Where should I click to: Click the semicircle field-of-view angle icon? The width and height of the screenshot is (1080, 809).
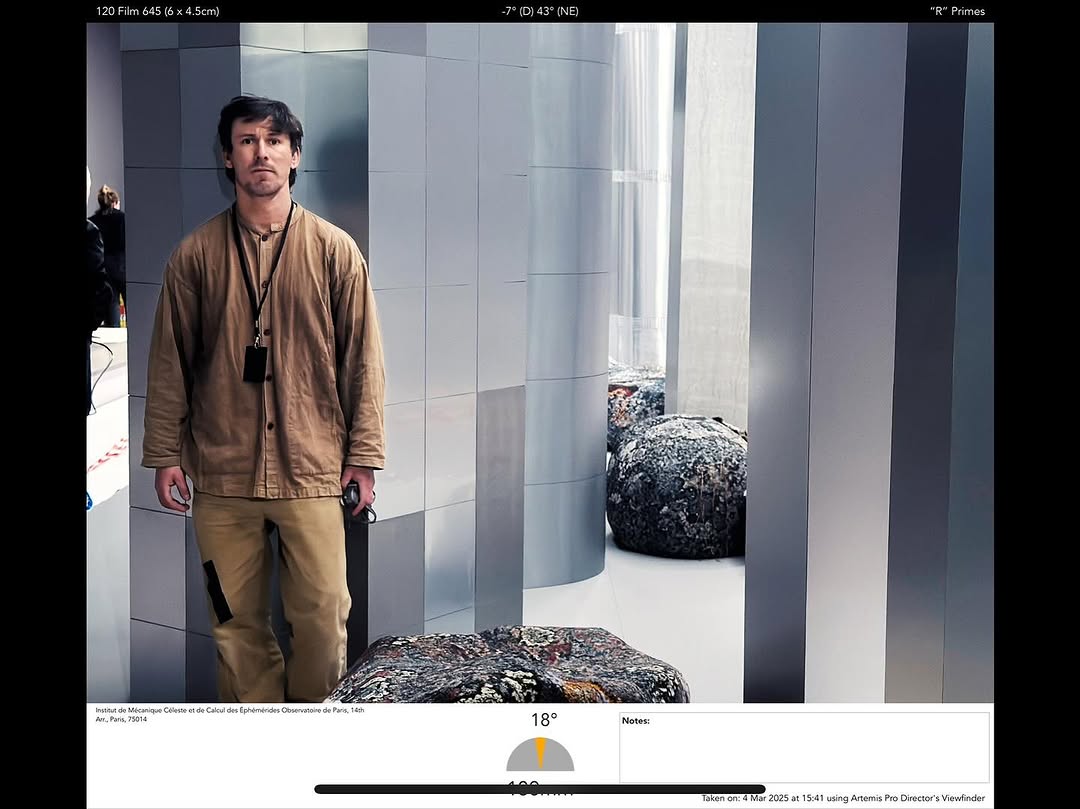tap(540, 755)
